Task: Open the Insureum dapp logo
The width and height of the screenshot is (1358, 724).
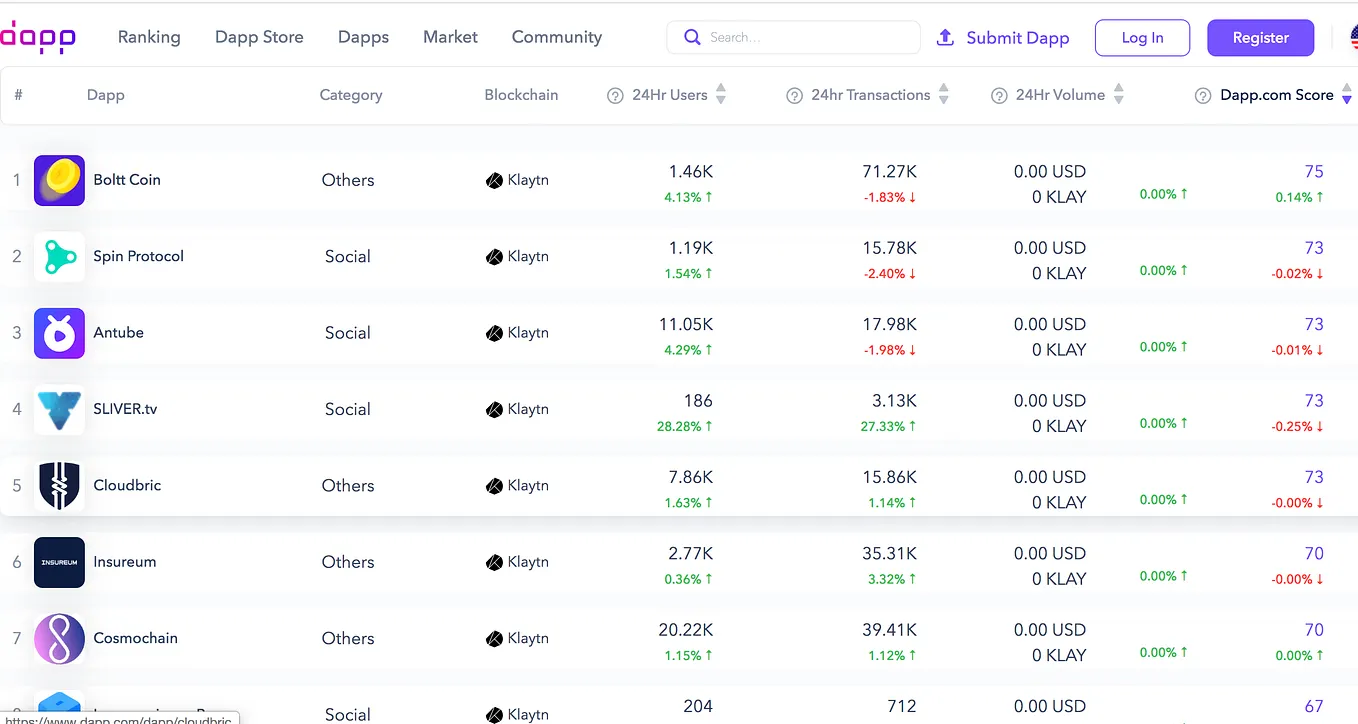Action: pos(59,562)
